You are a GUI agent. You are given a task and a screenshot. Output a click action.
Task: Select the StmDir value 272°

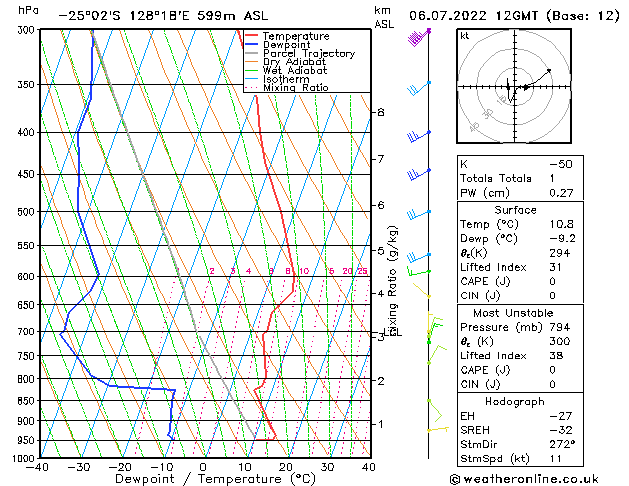point(562,445)
